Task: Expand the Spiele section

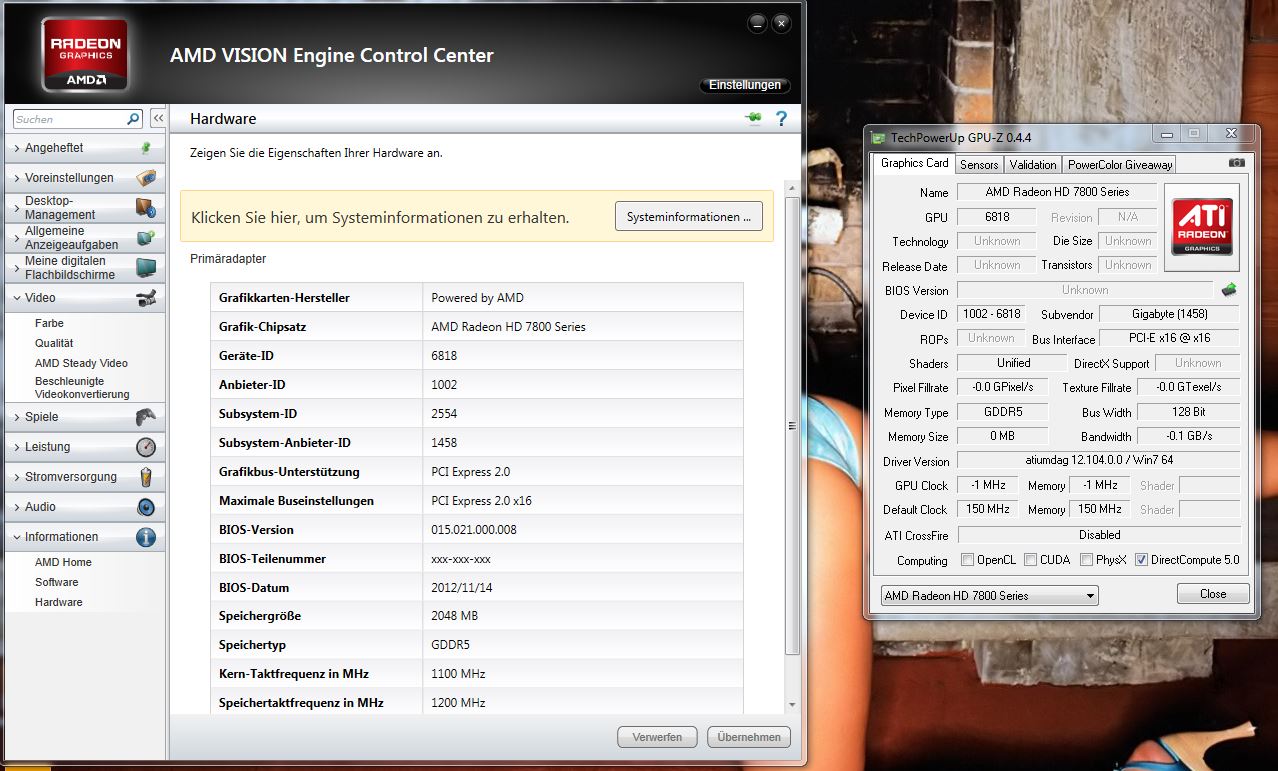Action: click(83, 417)
